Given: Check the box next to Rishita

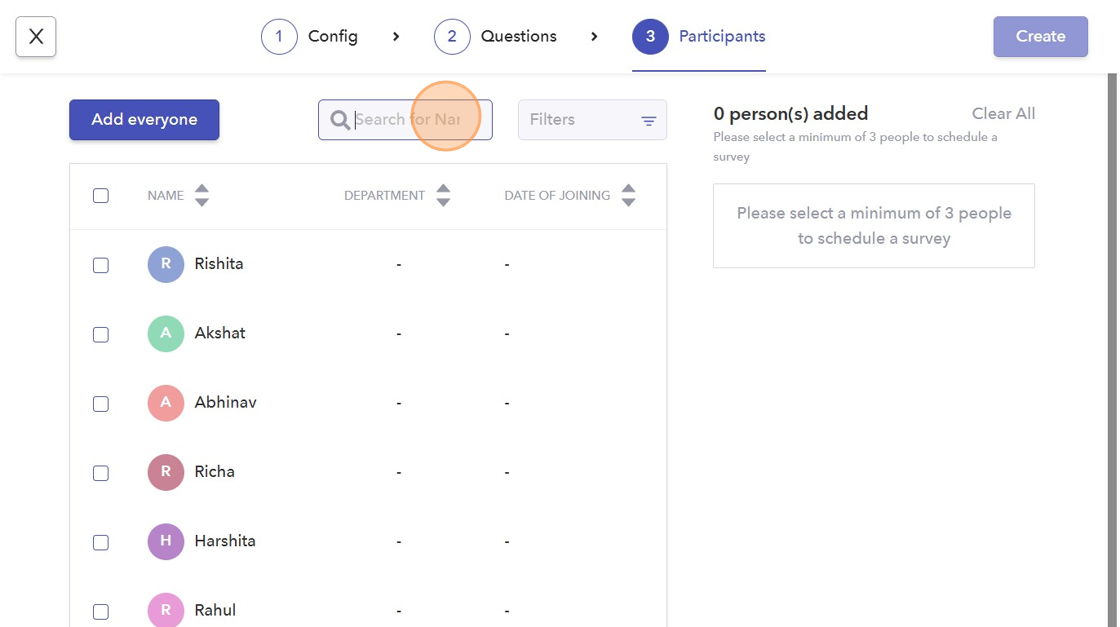Looking at the screenshot, I should point(101,265).
